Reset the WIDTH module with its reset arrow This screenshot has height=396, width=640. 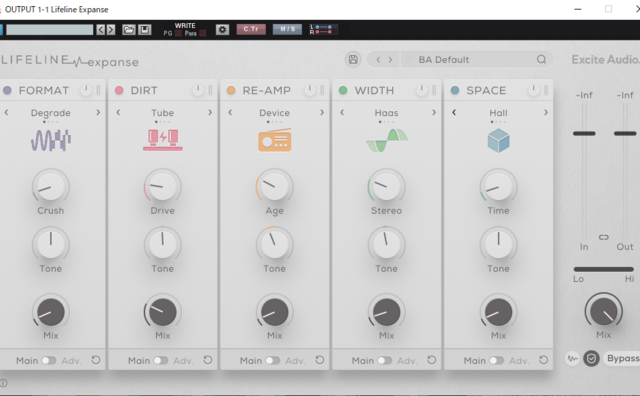click(431, 360)
